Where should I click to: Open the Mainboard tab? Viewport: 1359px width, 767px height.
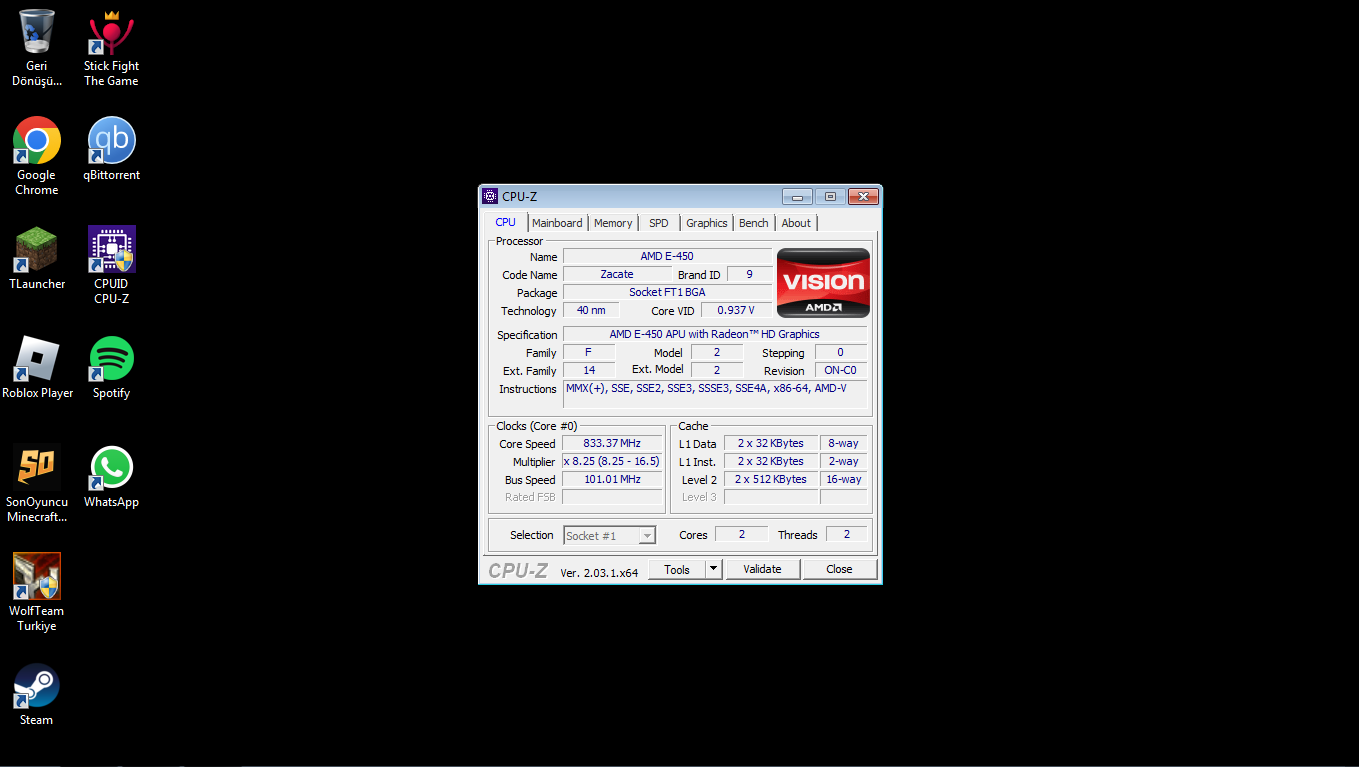click(x=557, y=223)
